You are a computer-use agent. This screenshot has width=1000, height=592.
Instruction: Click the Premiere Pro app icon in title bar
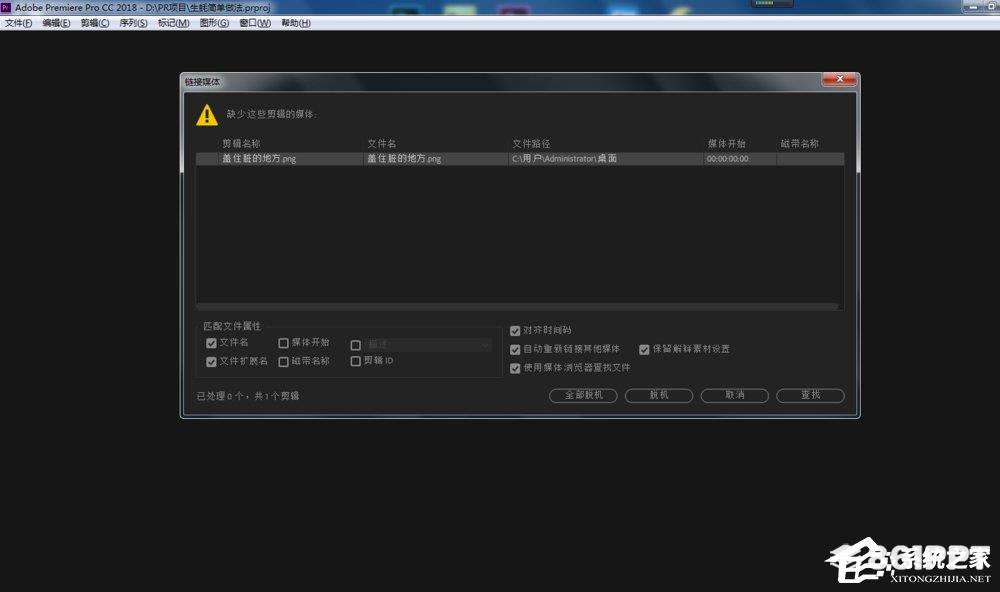(x=6, y=7)
